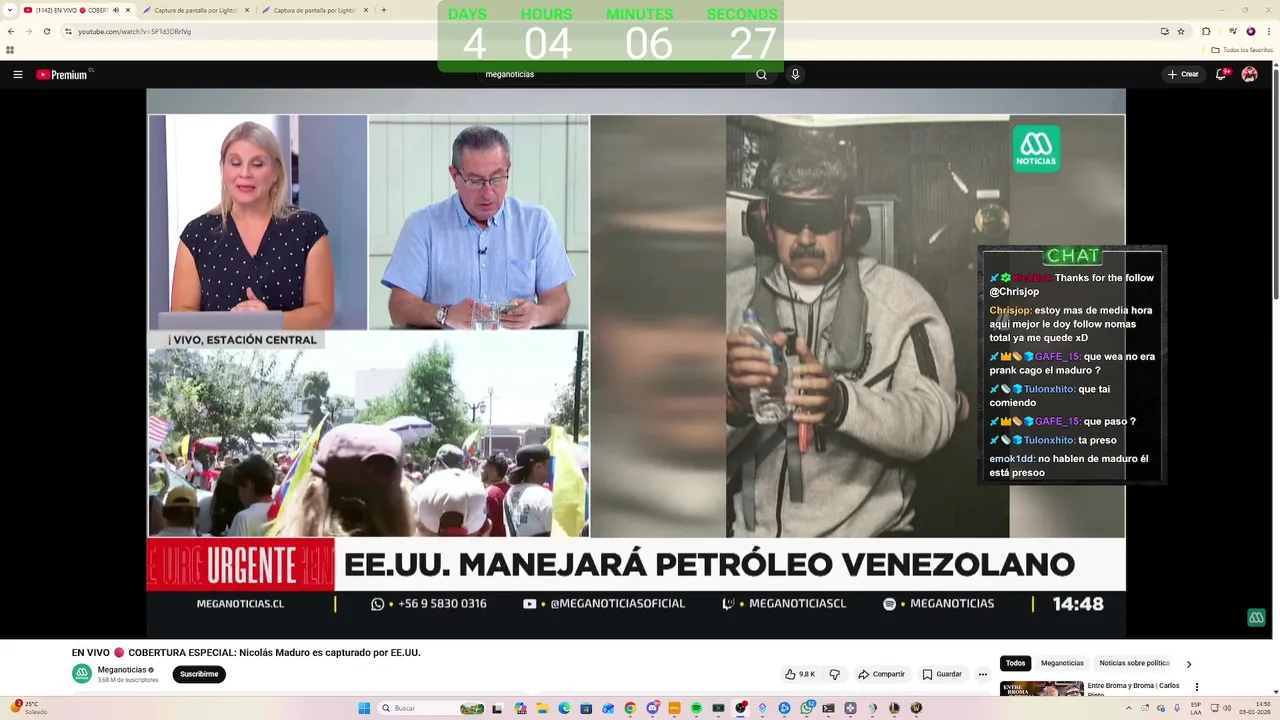Image resolution: width=1280 pixels, height=720 pixels.
Task: Open a new Chrome tab
Action: (x=384, y=10)
